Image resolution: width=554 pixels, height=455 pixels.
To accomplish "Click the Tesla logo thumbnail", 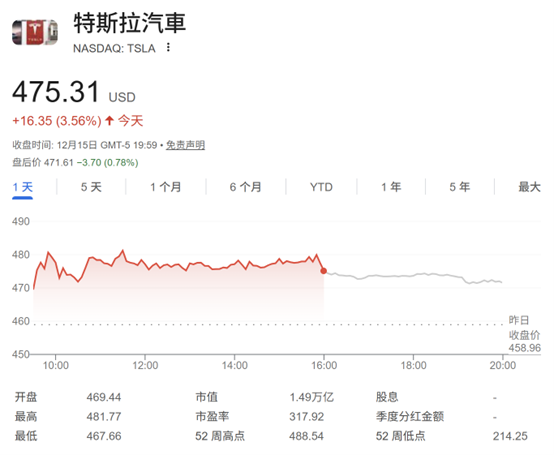I will point(35,32).
